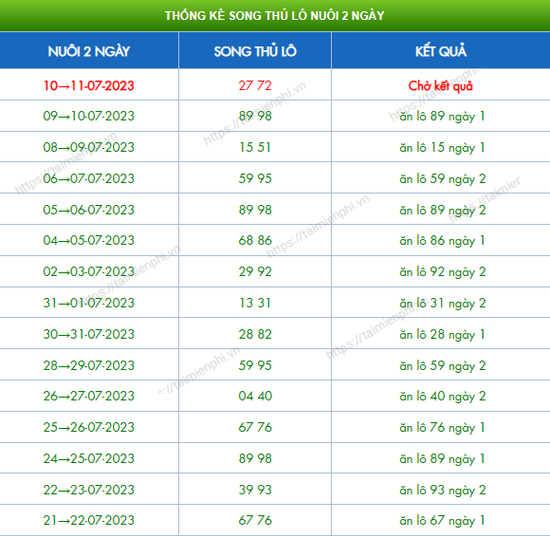Click numbers 68 86 in the table
The image size is (550, 536).
click(x=255, y=240)
